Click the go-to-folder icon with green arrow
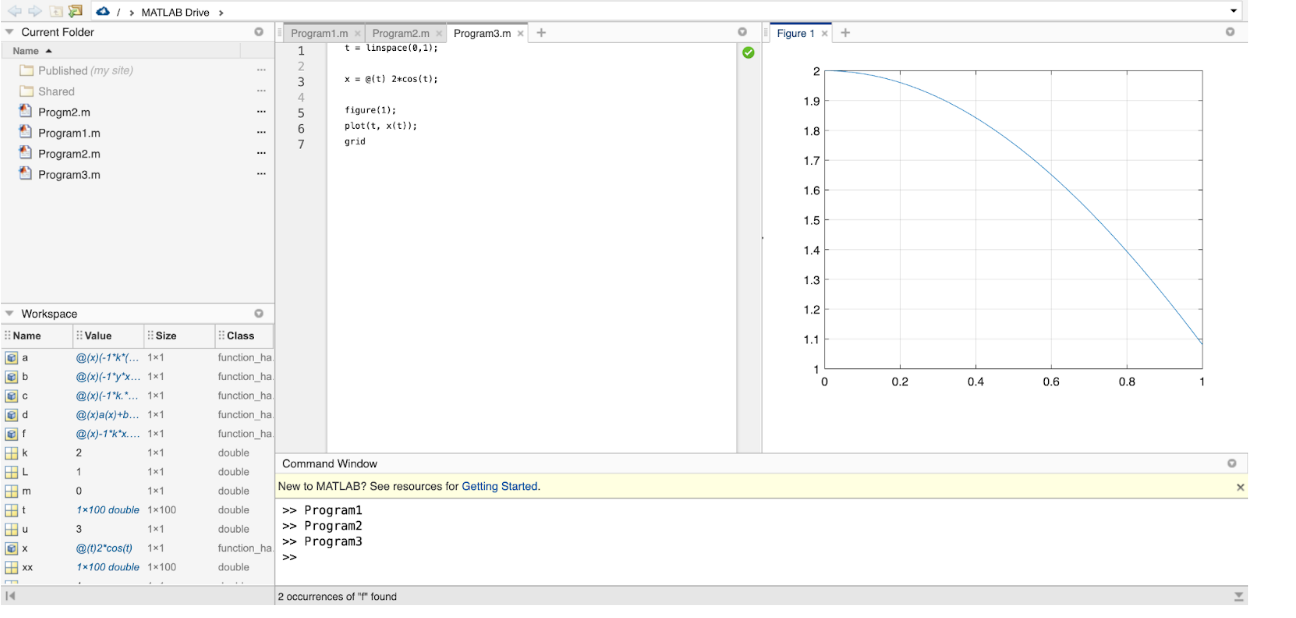 pyautogui.click(x=75, y=11)
